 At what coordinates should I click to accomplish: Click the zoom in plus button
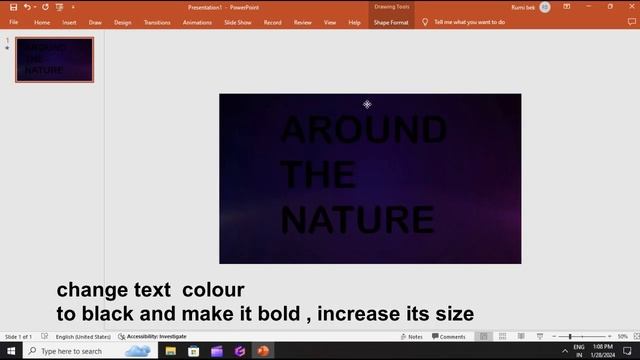tap(610, 336)
